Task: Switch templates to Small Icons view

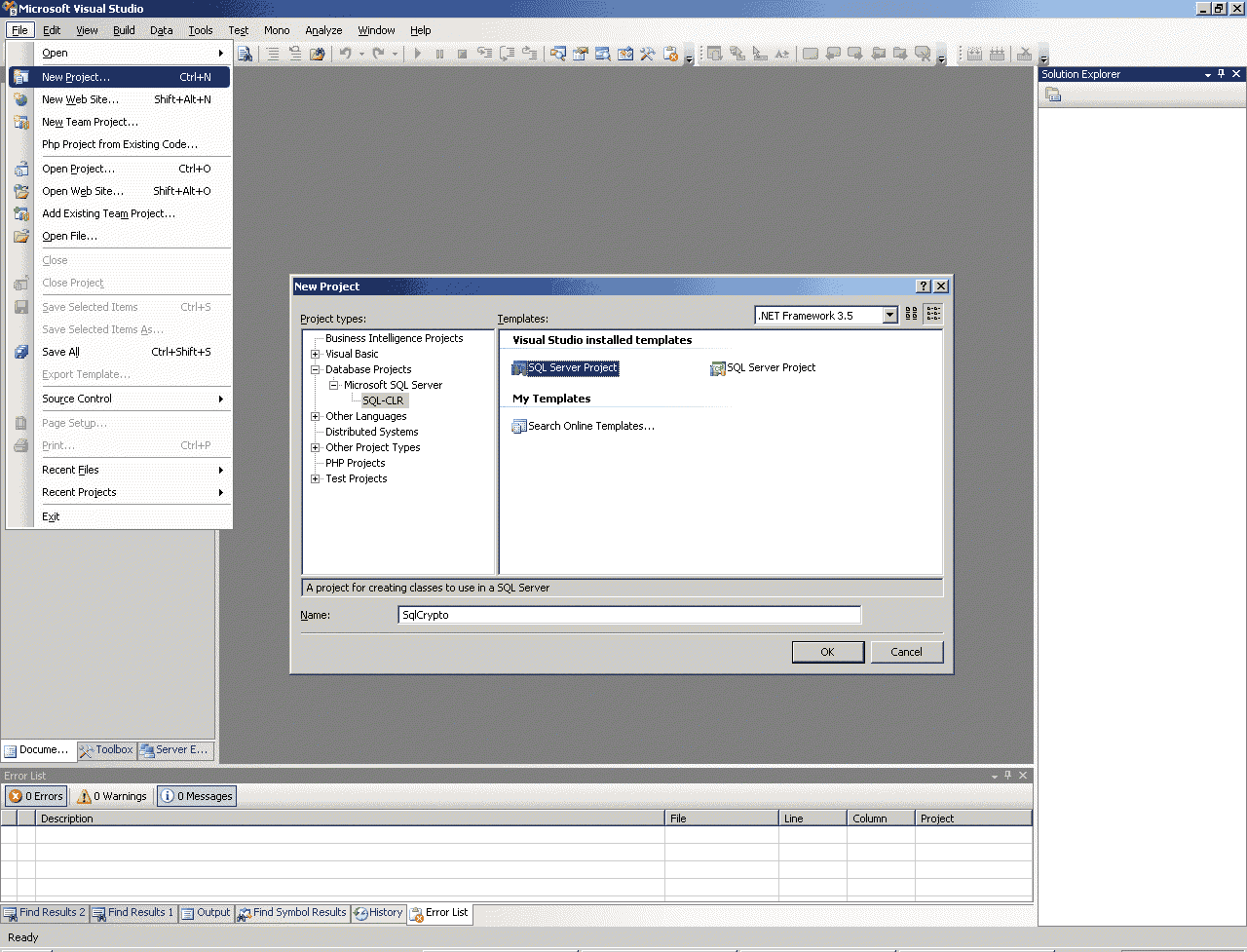Action: tap(933, 314)
